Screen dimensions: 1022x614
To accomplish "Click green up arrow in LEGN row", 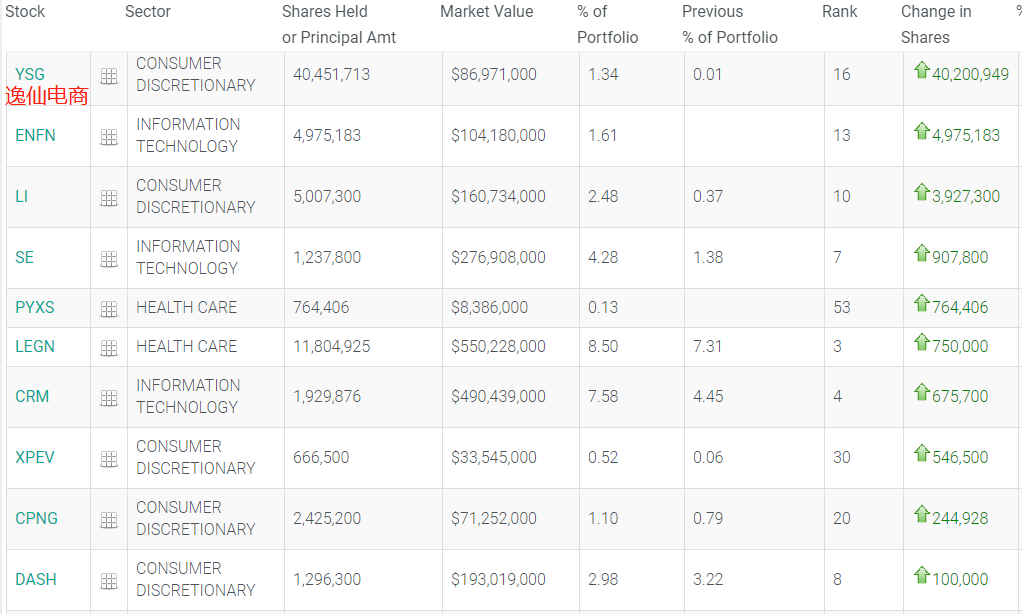I will 922,342.
